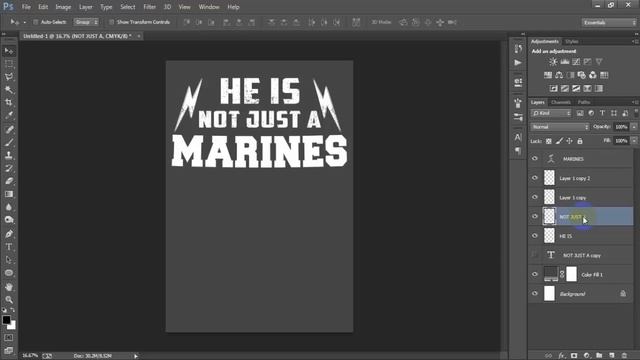
Task: Open the Group auto-select dropdown
Action: coord(86,22)
